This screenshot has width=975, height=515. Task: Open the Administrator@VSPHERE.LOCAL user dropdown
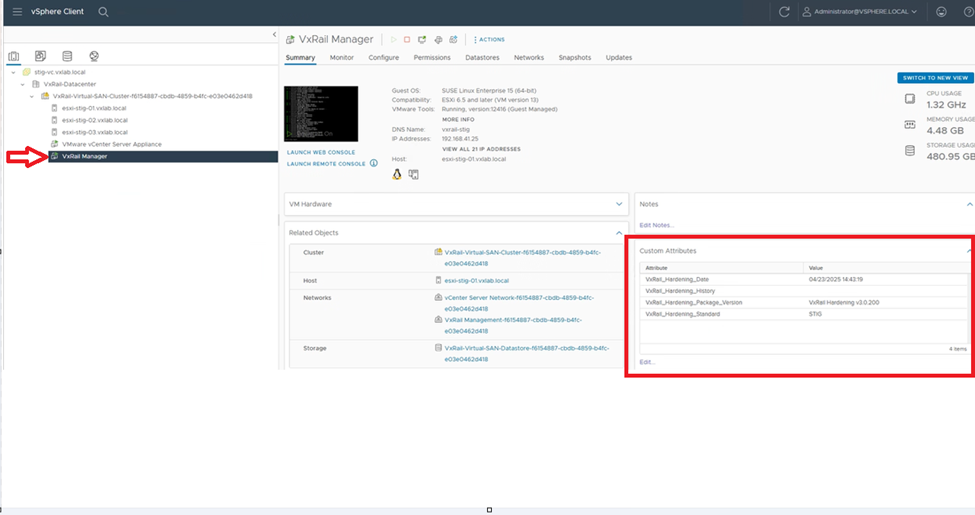[x=860, y=12]
